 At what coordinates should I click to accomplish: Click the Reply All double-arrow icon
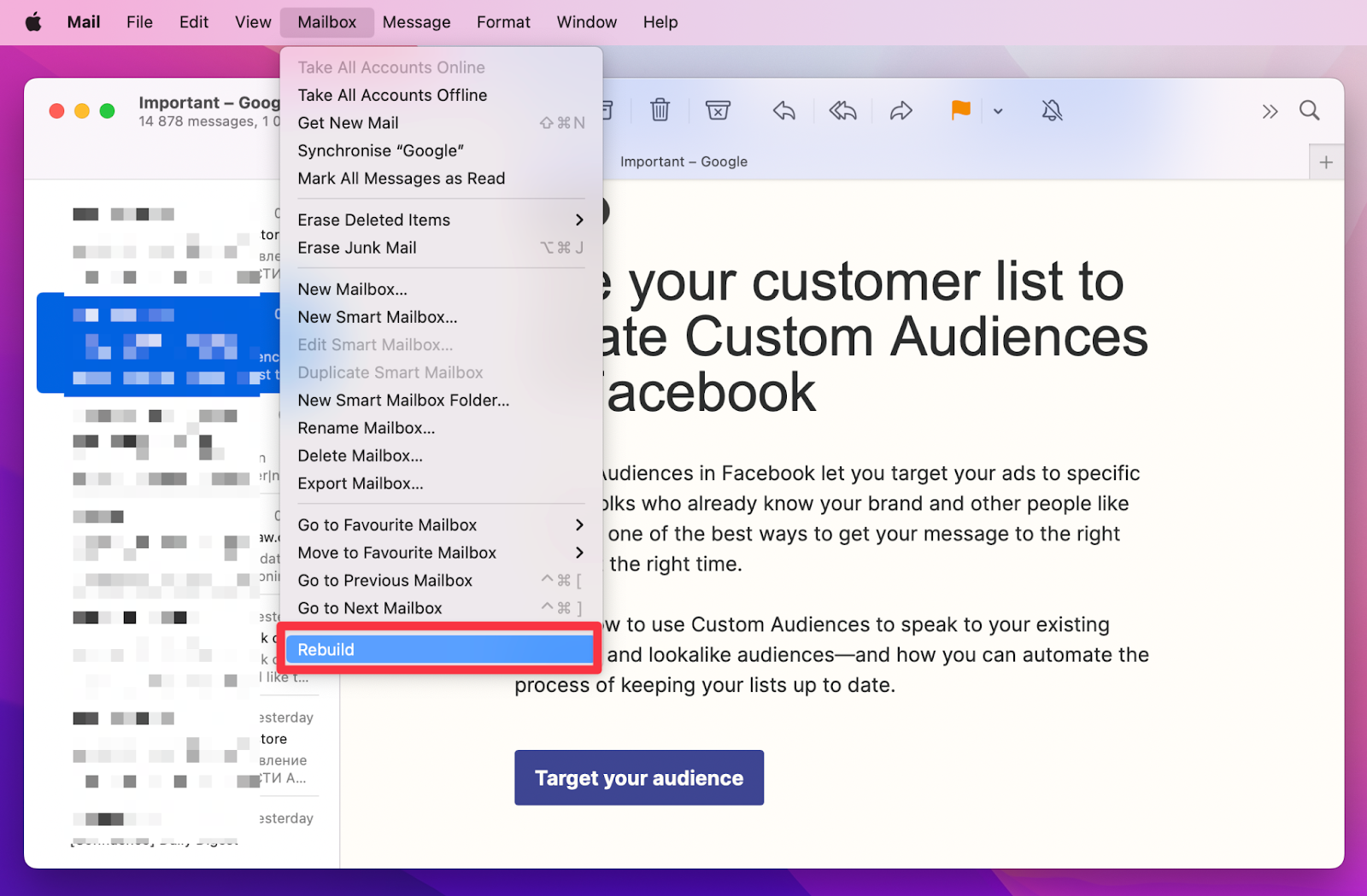click(842, 110)
